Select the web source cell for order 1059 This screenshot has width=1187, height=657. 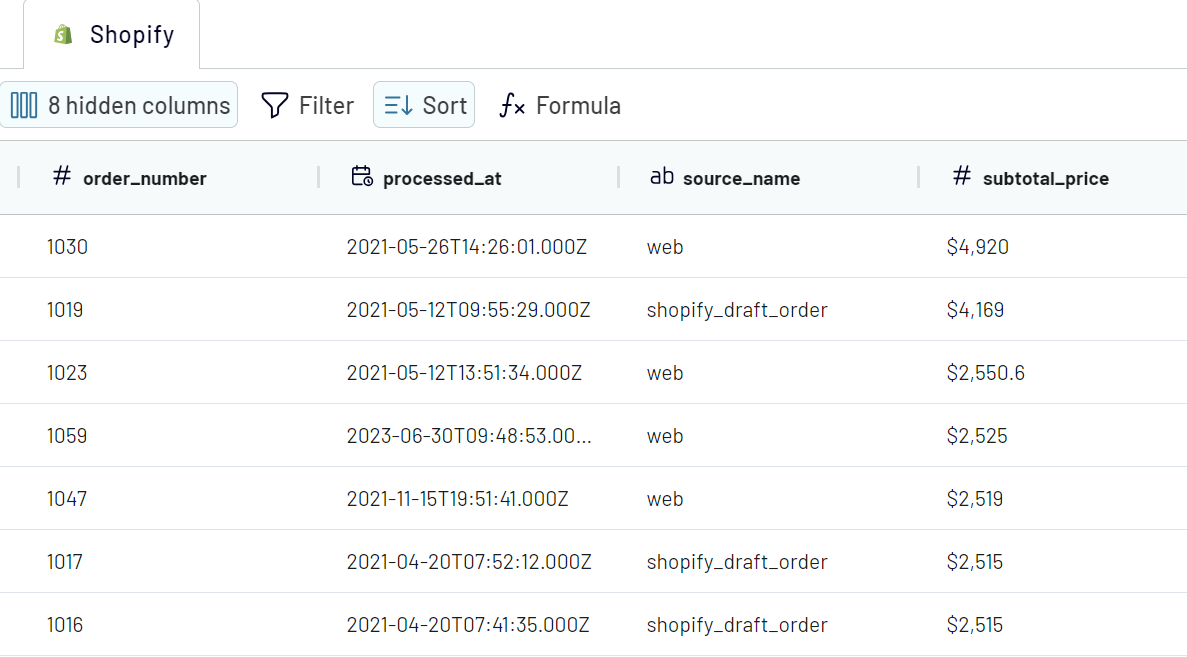click(x=665, y=435)
